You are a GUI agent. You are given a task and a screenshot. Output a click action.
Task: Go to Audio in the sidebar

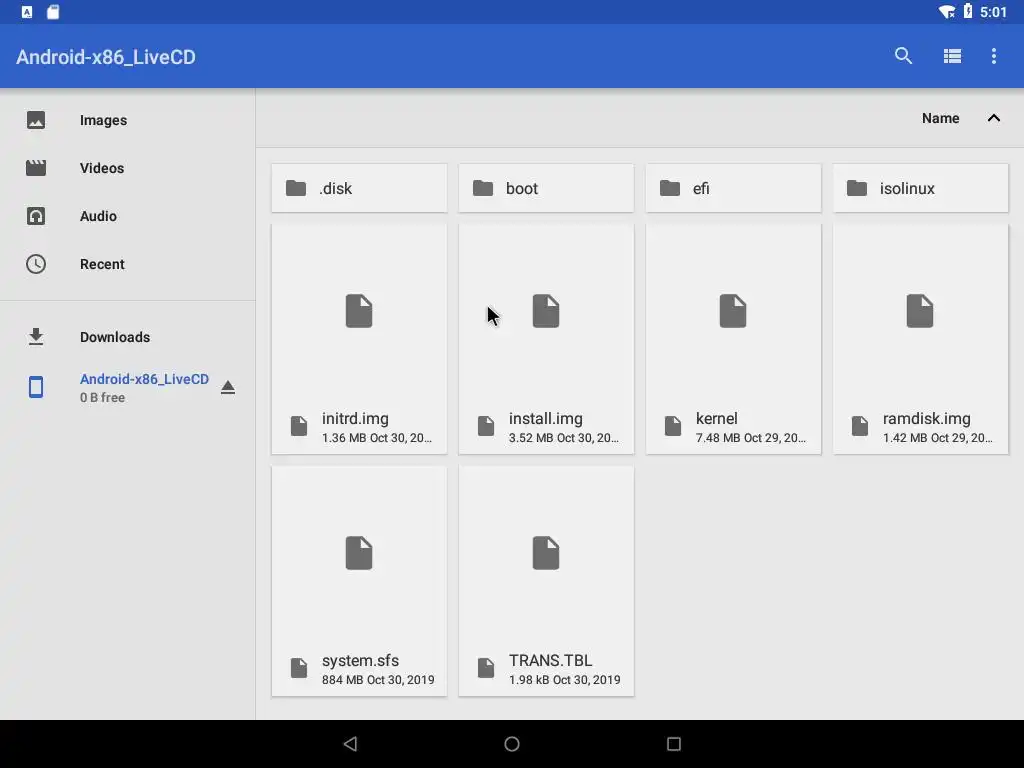click(98, 216)
